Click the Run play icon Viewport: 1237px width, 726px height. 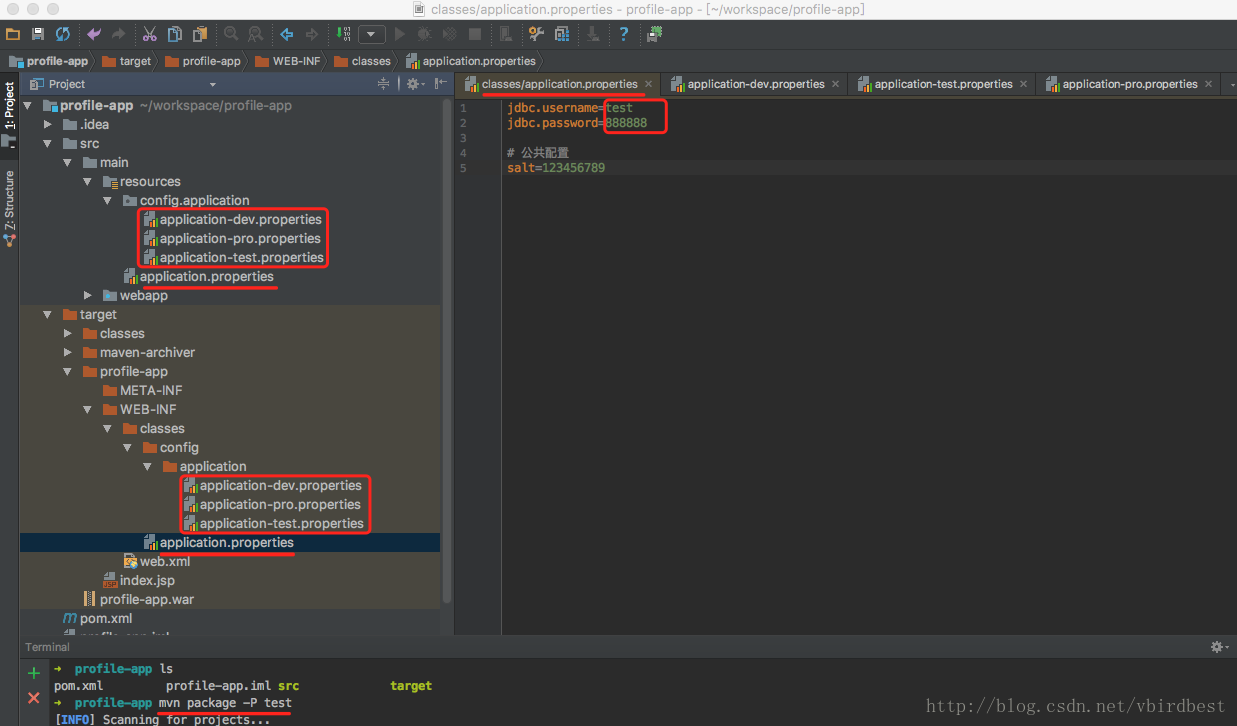click(400, 34)
